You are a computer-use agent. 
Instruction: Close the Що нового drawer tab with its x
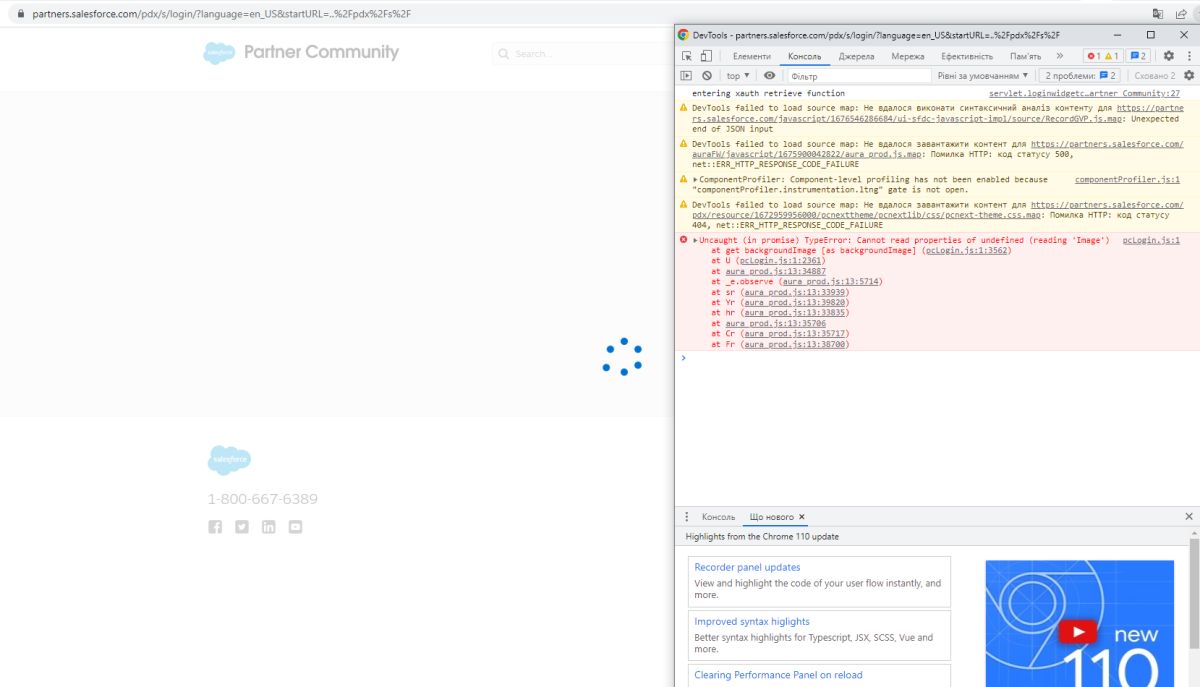click(x=801, y=517)
